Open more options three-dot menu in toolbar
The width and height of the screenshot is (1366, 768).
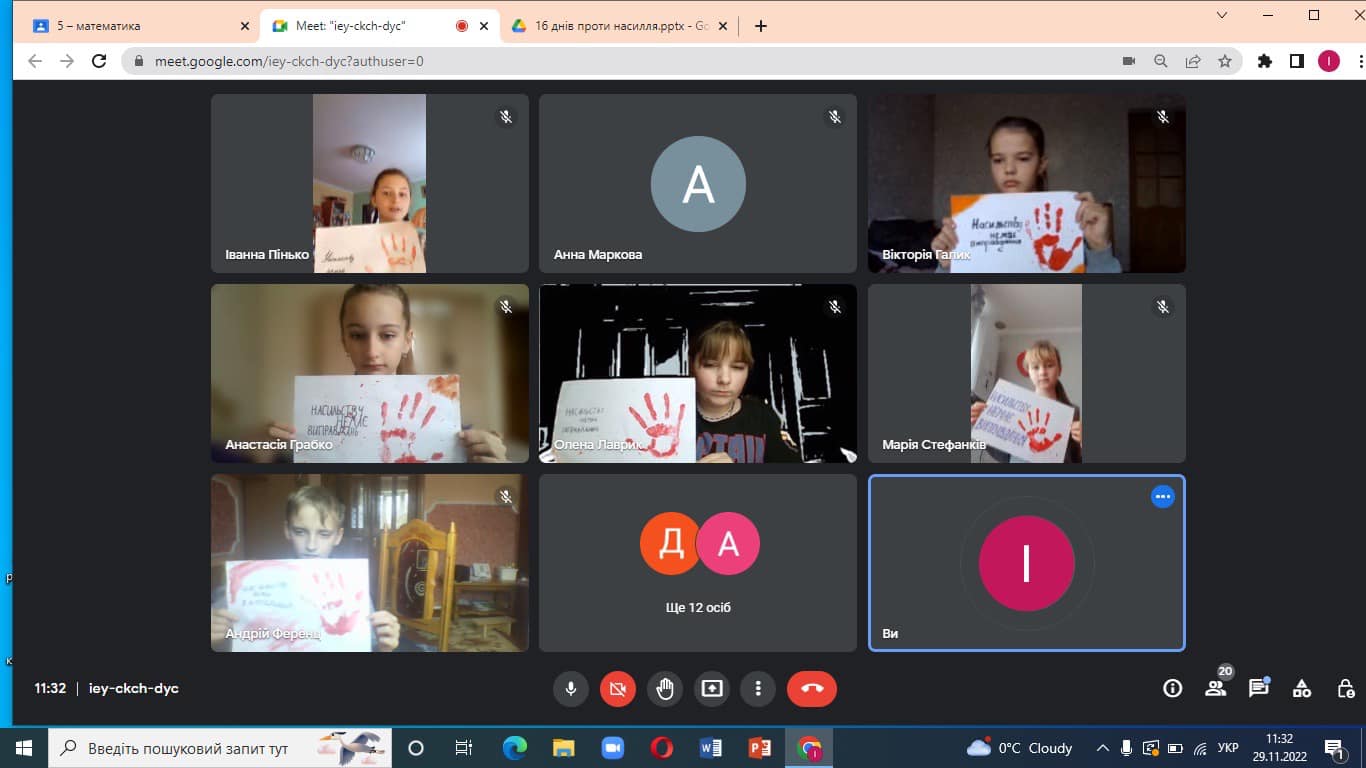pyautogui.click(x=758, y=688)
